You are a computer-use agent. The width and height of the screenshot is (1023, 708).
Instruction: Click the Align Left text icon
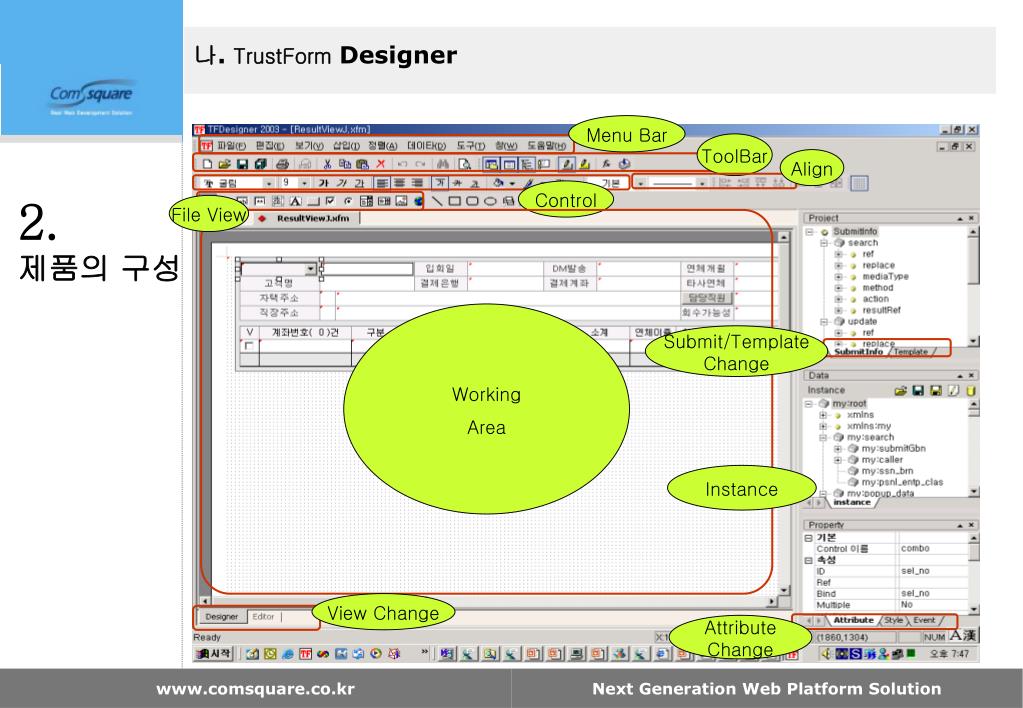pyautogui.click(x=382, y=183)
